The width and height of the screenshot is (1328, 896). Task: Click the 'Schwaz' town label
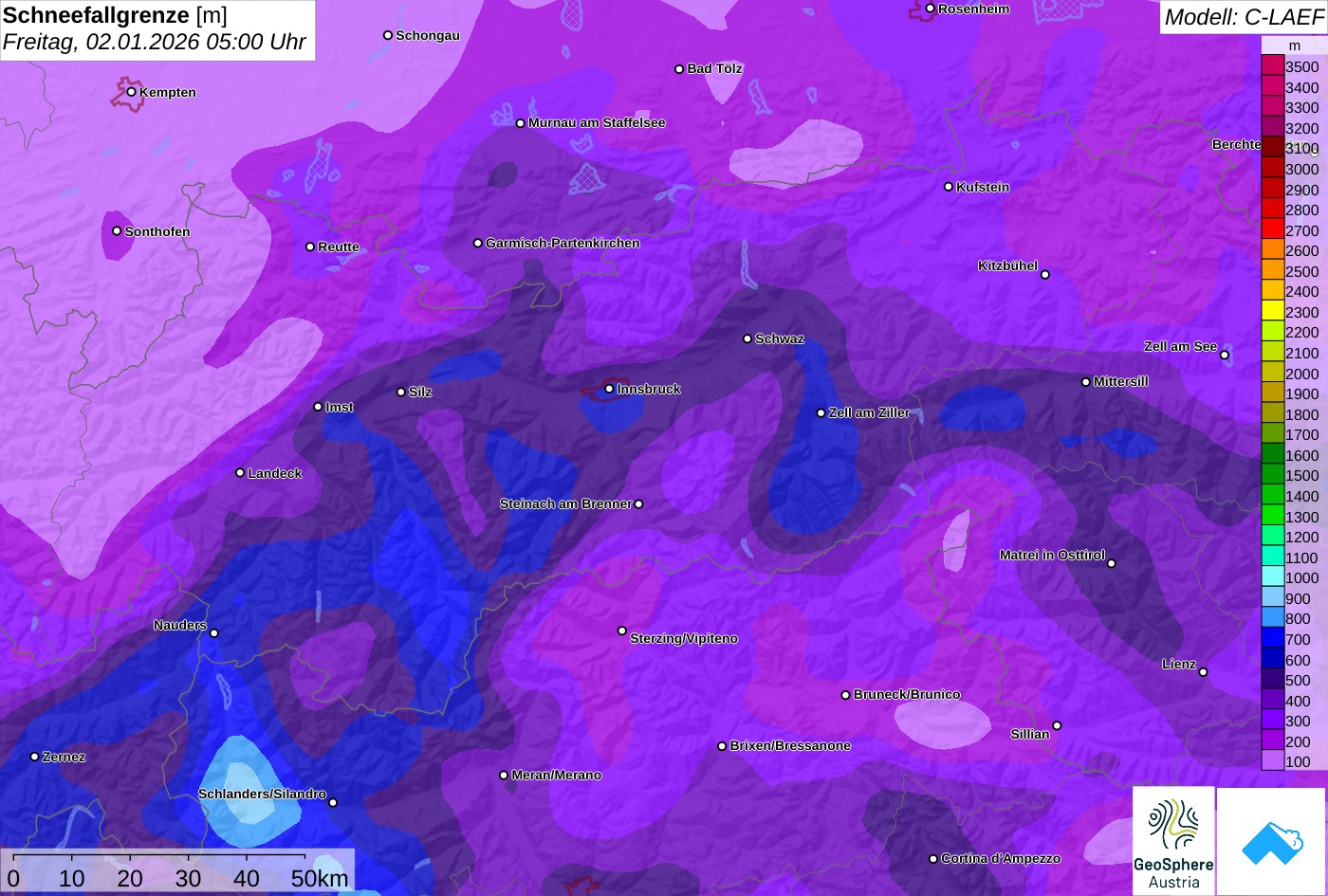[780, 338]
